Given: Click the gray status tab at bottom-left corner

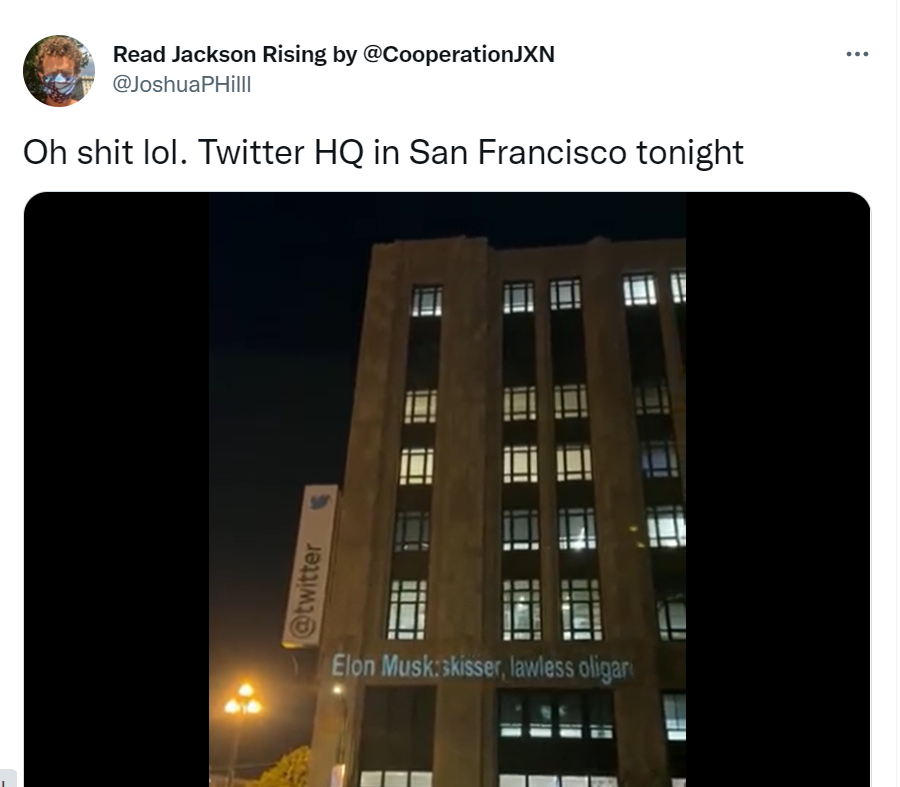Looking at the screenshot, I should click(x=8, y=779).
